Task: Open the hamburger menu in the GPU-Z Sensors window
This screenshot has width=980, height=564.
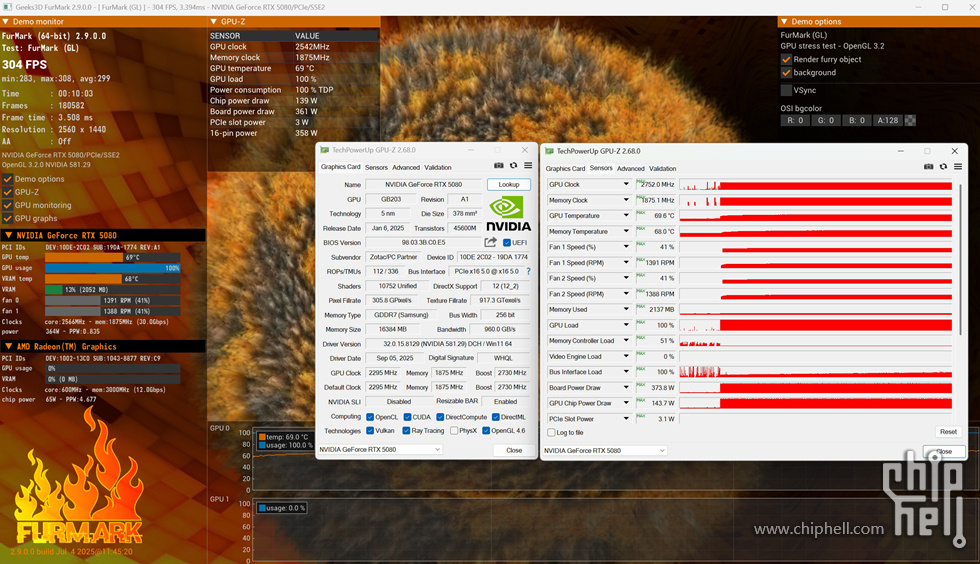Action: tap(958, 166)
